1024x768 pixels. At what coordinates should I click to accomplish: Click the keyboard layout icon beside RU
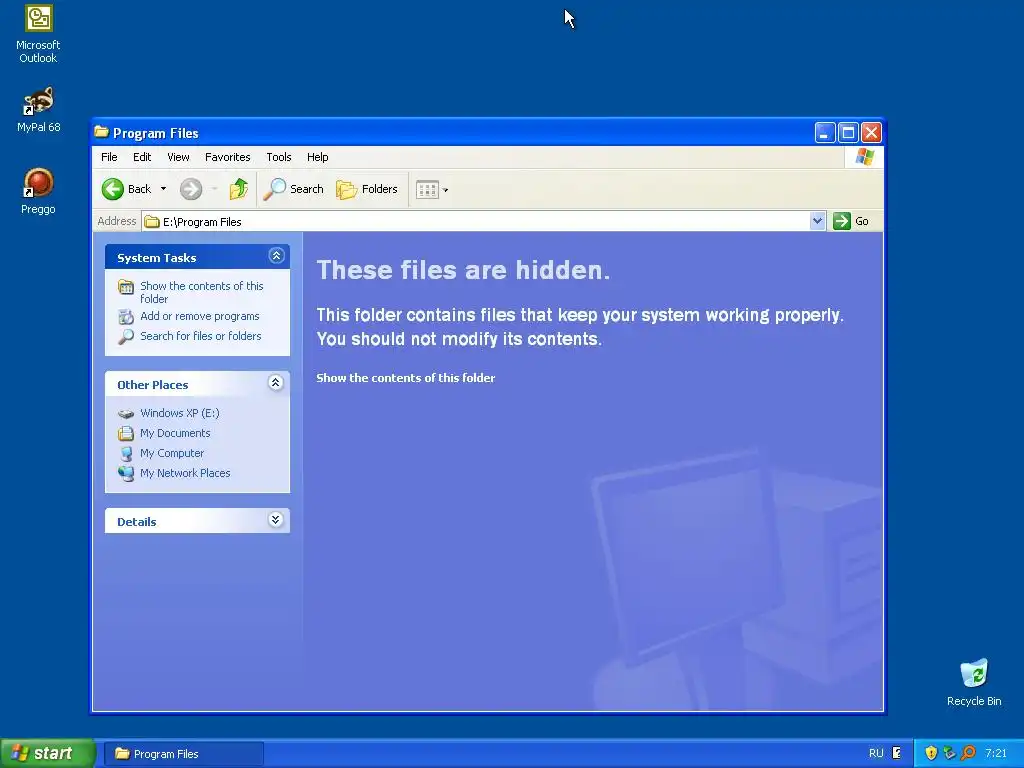pyautogui.click(x=897, y=753)
